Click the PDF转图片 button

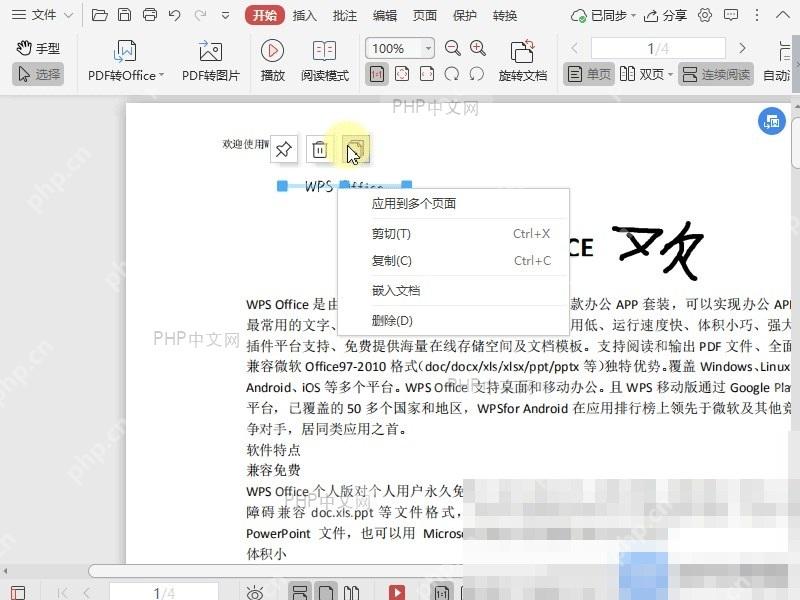211,60
